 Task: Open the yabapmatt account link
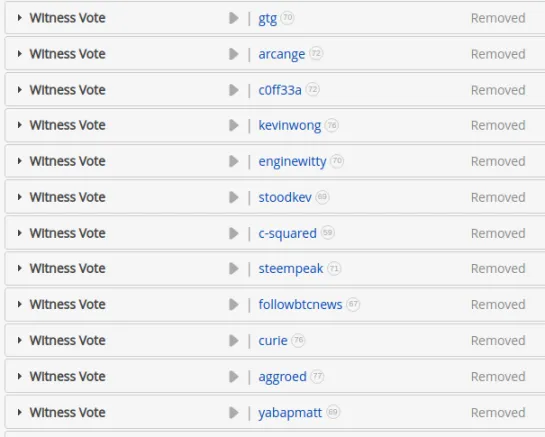click(x=290, y=413)
